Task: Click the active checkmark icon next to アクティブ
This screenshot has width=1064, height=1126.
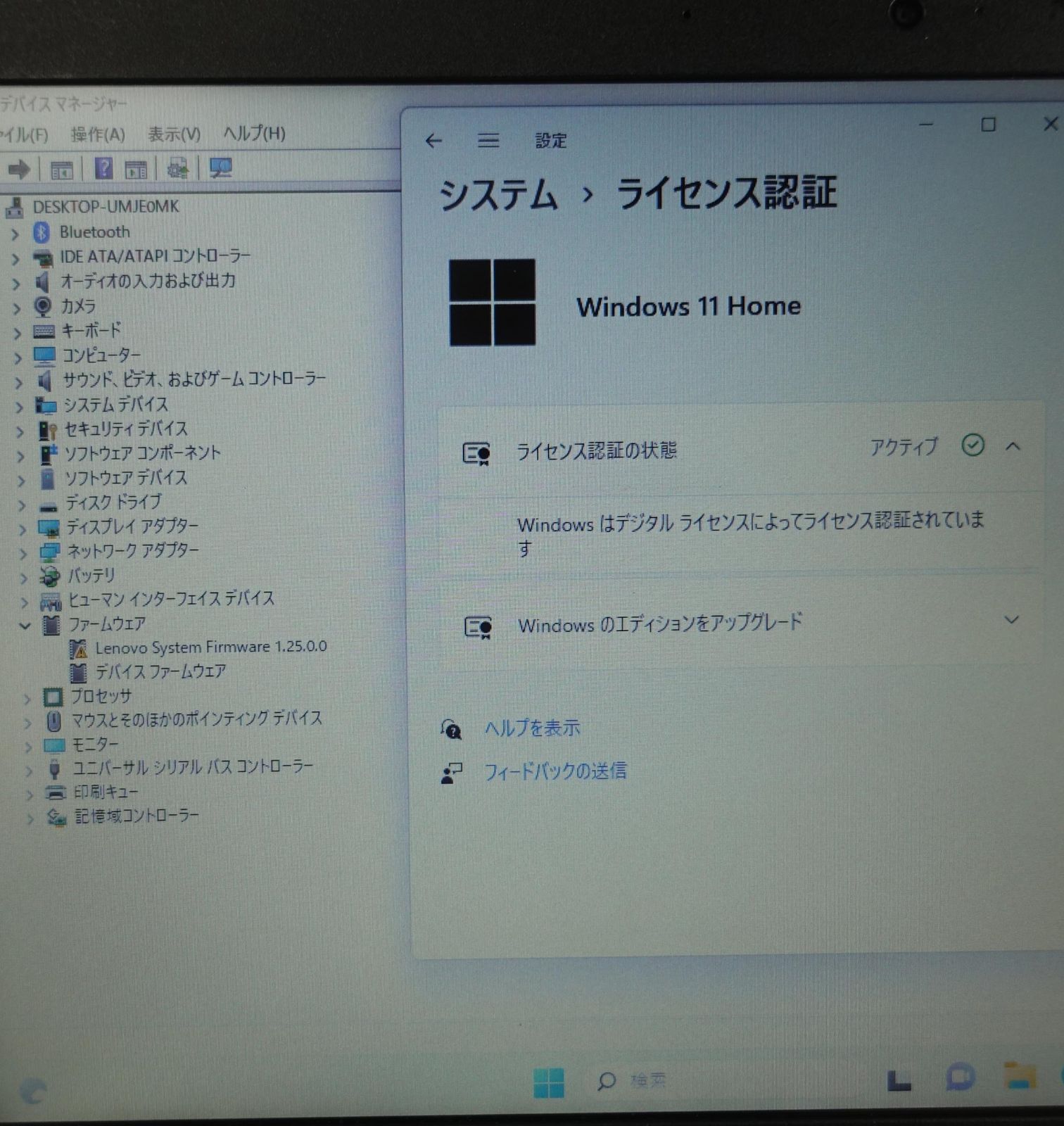Action: 973,445
